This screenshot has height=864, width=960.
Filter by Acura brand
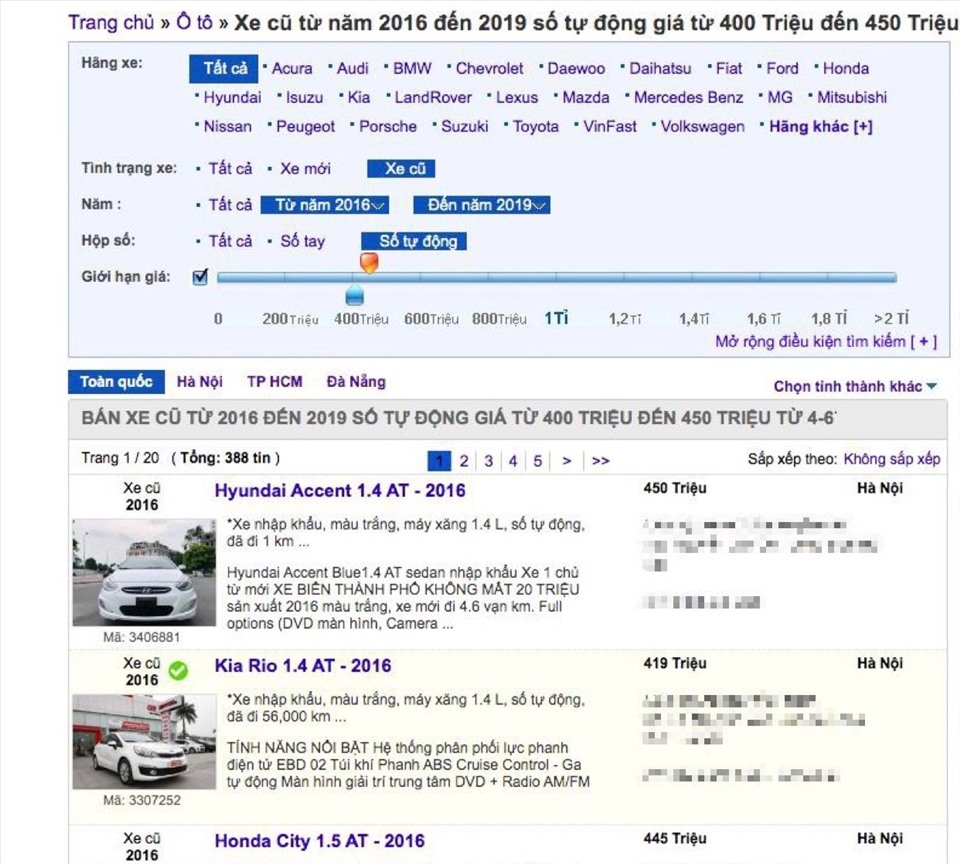292,69
